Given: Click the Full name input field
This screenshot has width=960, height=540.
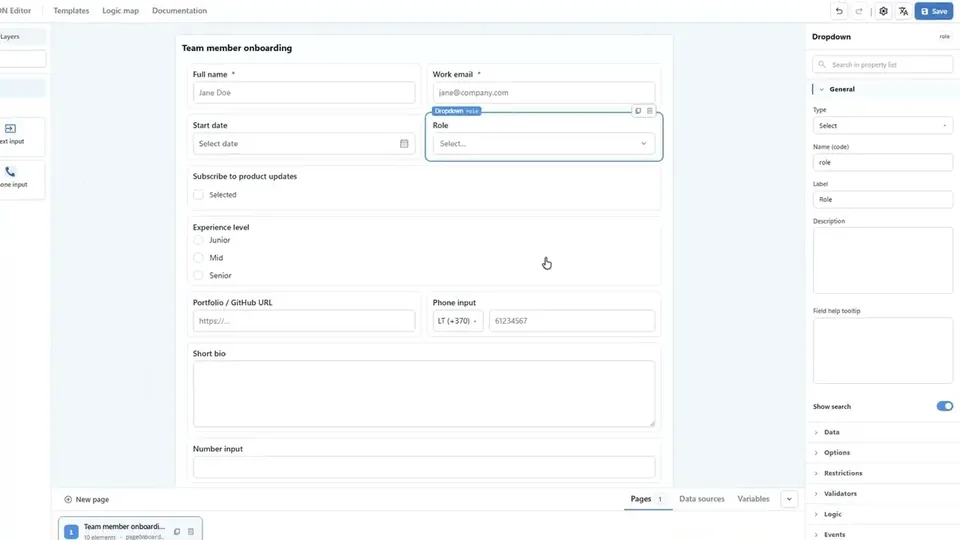Looking at the screenshot, I should point(304,92).
